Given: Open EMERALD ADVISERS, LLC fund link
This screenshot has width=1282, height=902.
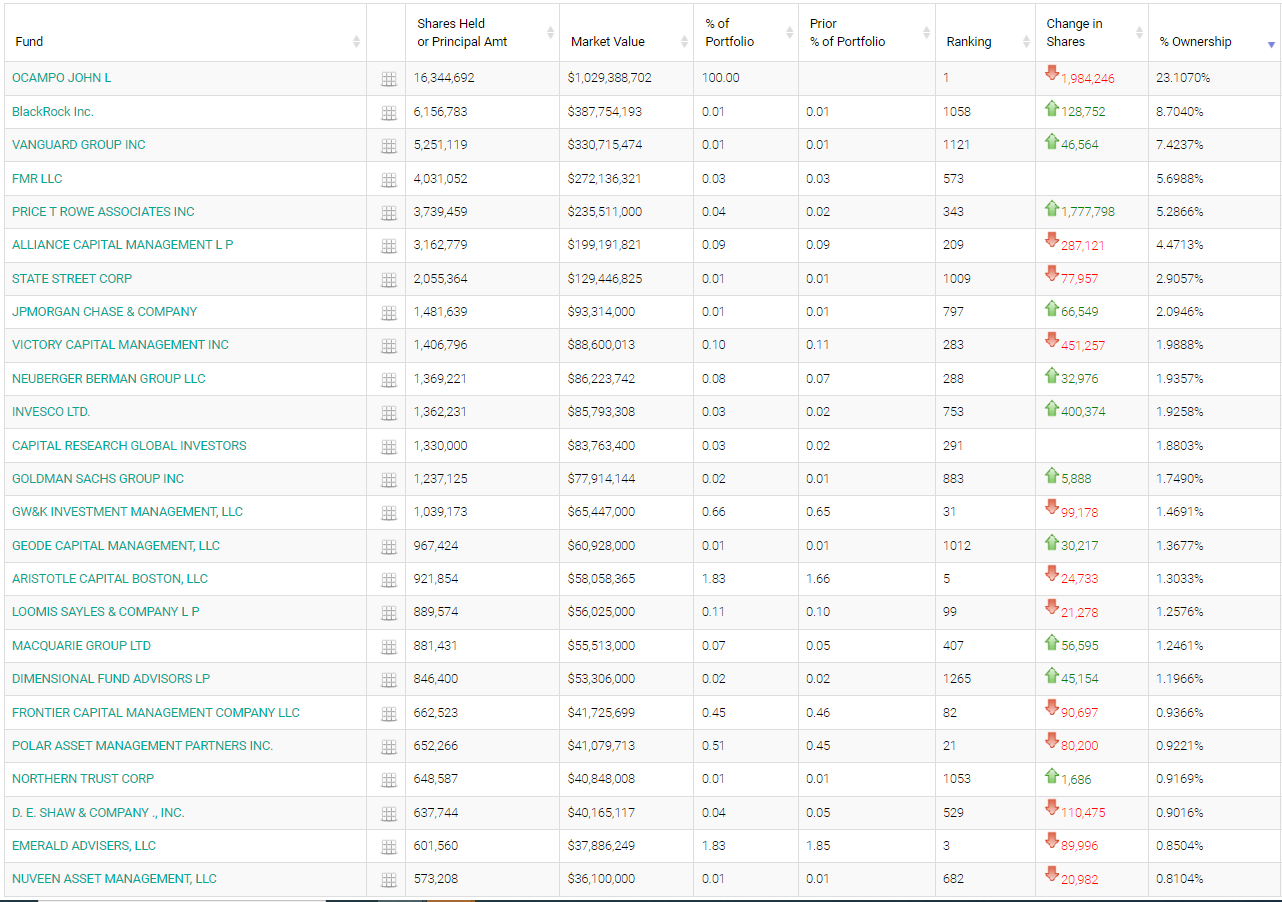Looking at the screenshot, I should coord(84,846).
